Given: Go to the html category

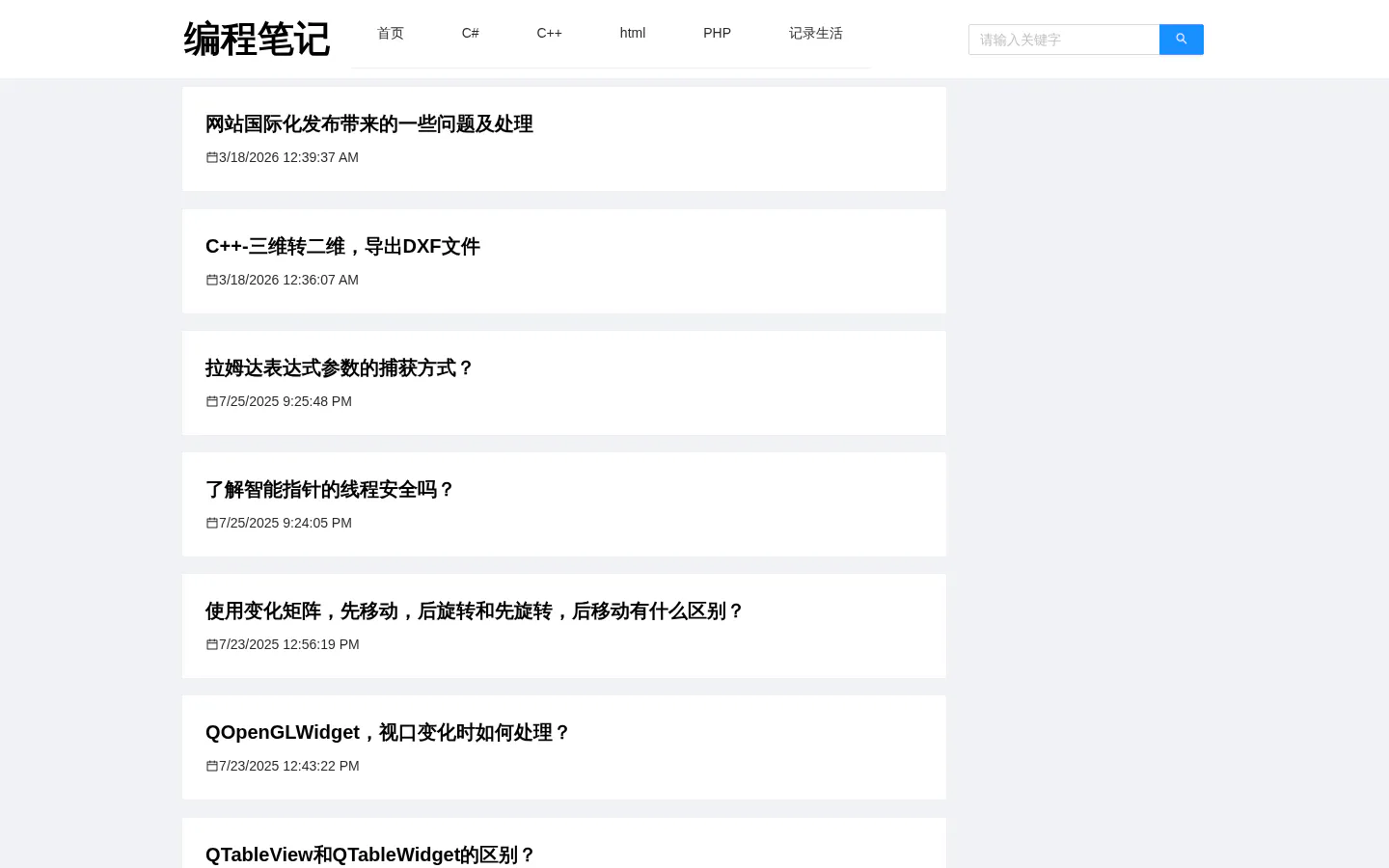Looking at the screenshot, I should 633,33.
